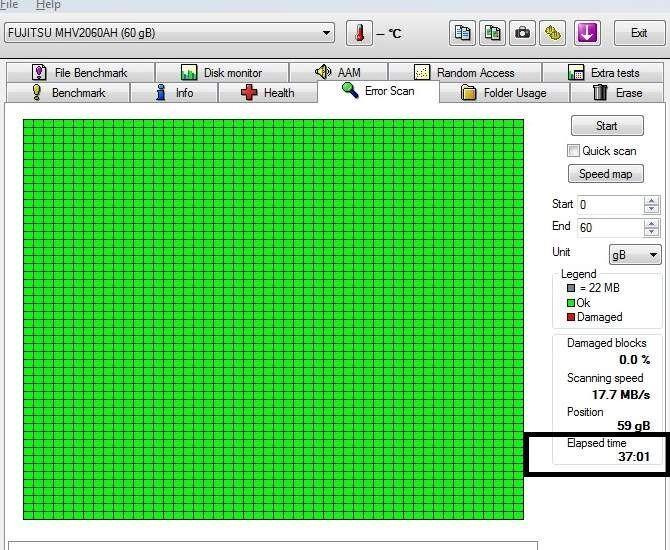Click the Speed map button
Screen dimensions: 670x550
click(606, 174)
